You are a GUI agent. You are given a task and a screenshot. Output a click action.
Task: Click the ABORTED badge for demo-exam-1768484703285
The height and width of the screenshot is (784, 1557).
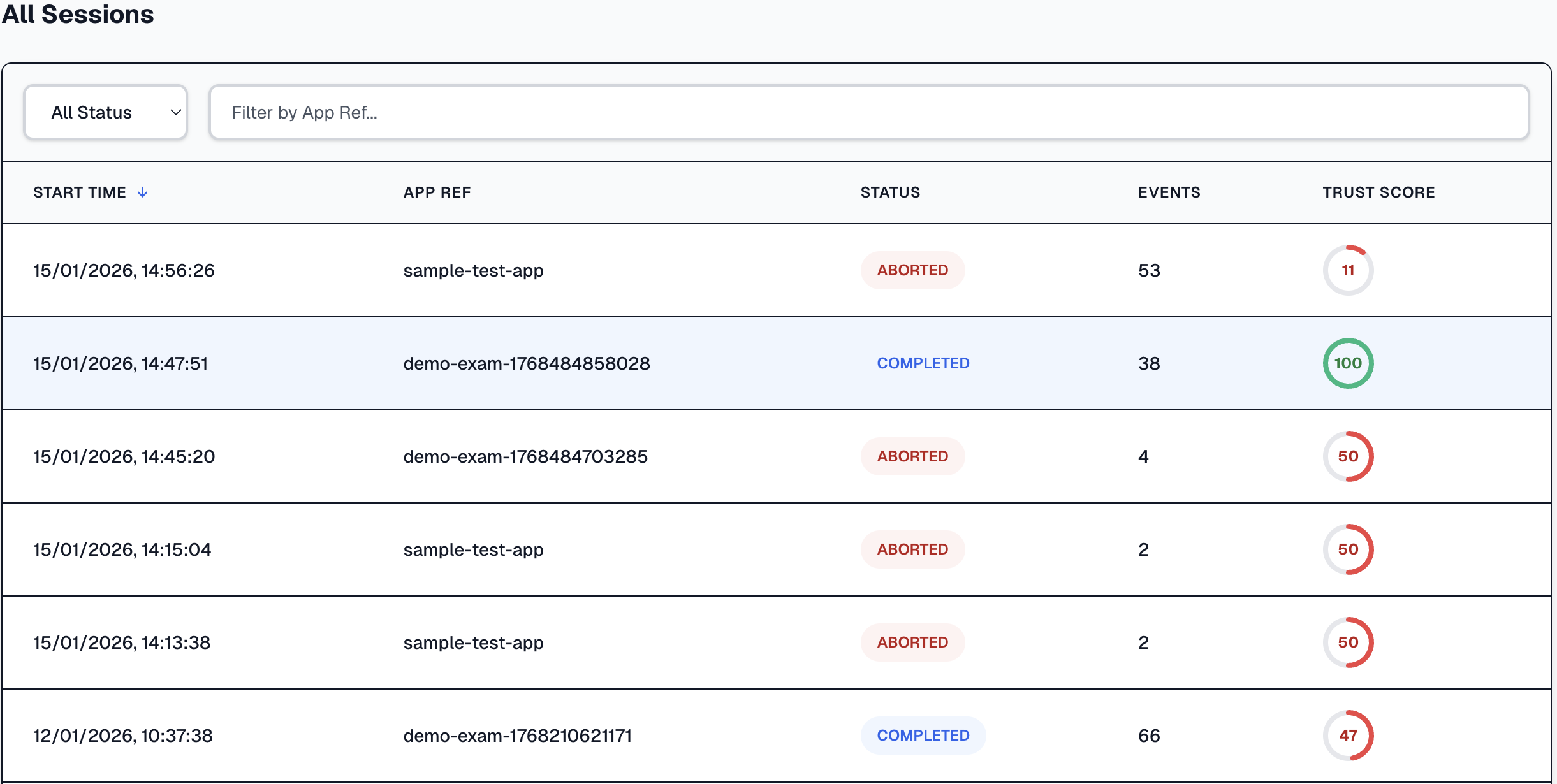pos(912,456)
